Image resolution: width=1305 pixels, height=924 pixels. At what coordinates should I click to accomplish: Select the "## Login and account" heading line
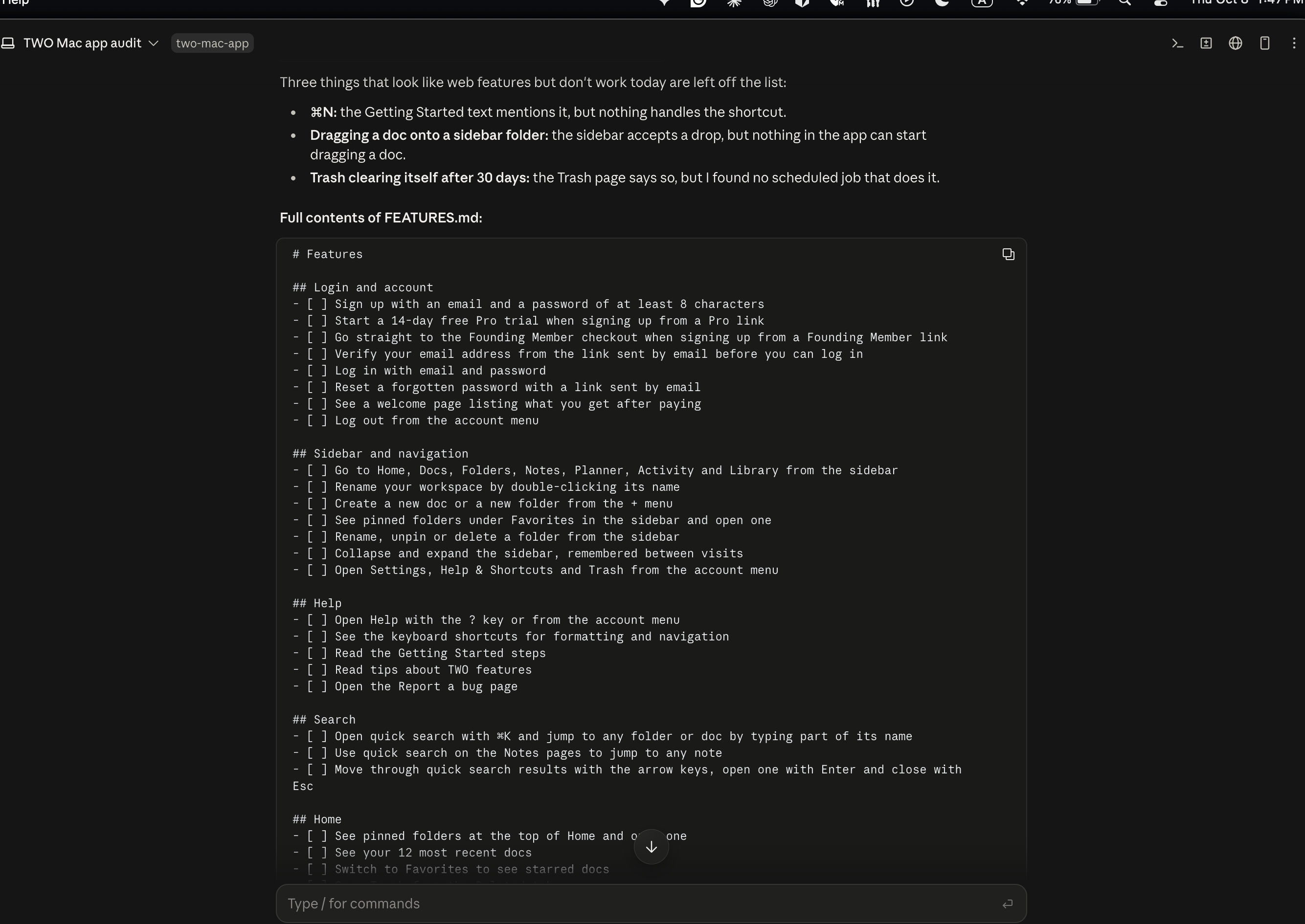[x=362, y=287]
